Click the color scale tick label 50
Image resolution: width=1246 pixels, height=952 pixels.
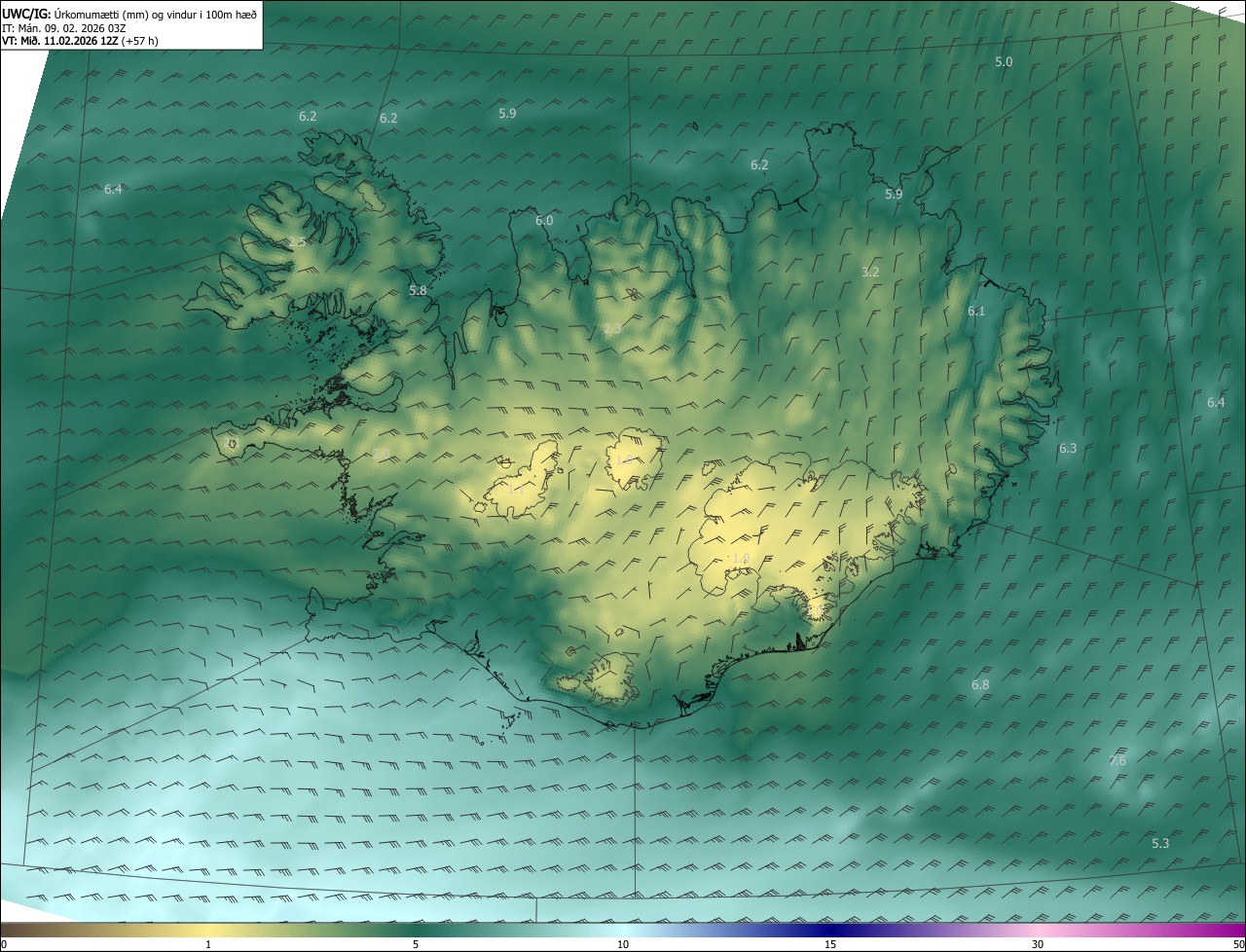1238,944
